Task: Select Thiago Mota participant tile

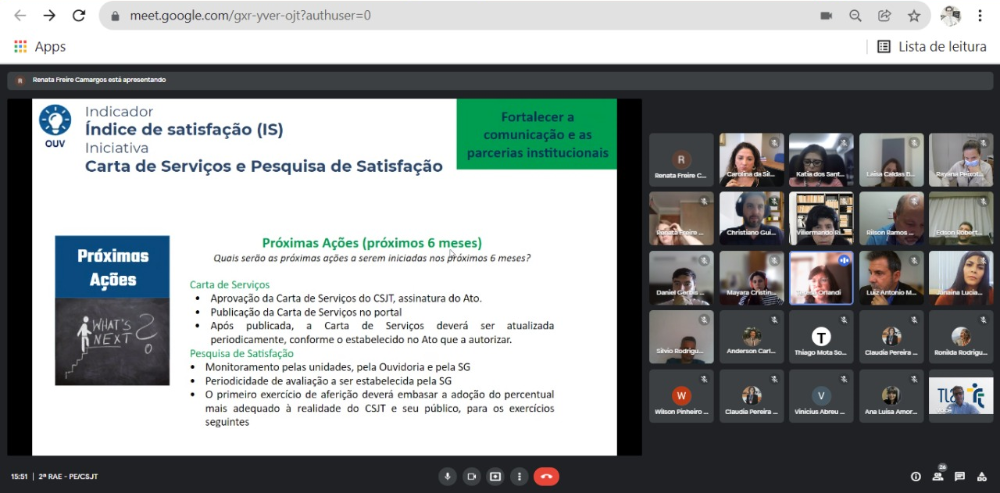Action: point(821,336)
